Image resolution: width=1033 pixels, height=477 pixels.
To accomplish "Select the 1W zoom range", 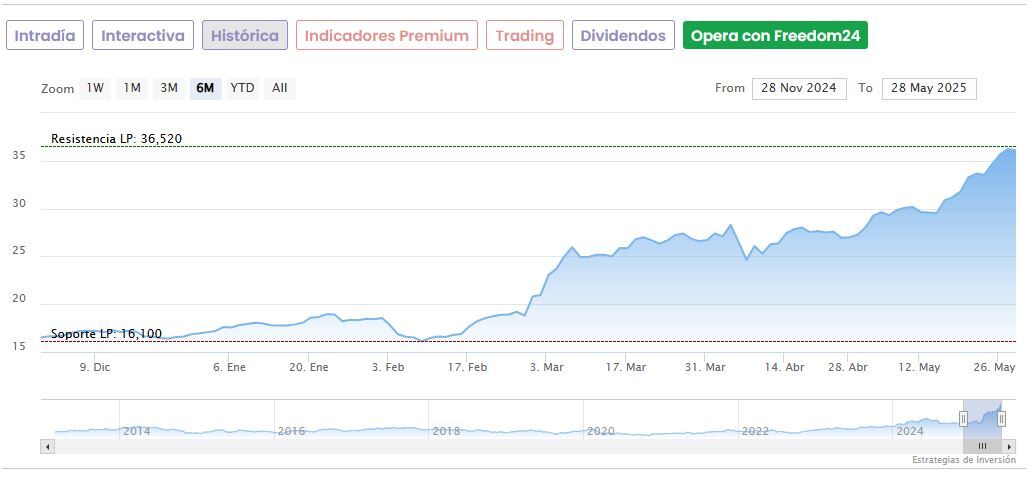I will pyautogui.click(x=95, y=88).
